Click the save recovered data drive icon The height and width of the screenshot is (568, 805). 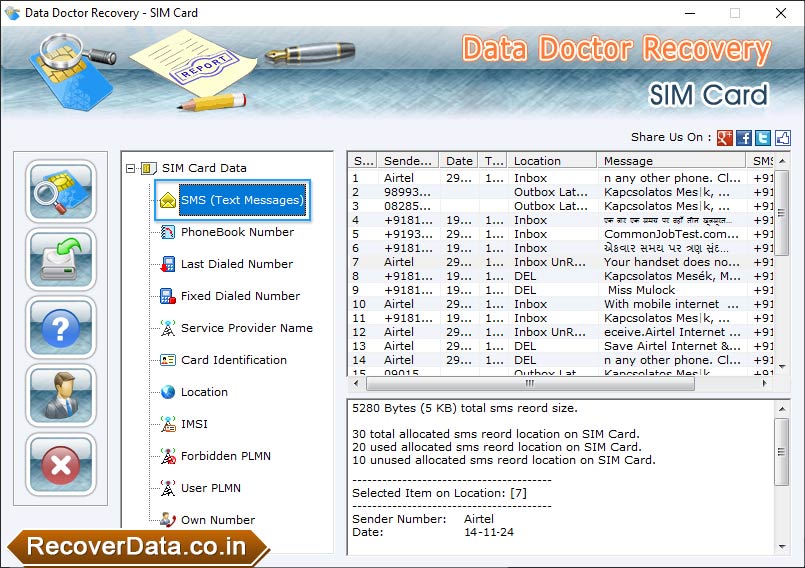coord(61,259)
